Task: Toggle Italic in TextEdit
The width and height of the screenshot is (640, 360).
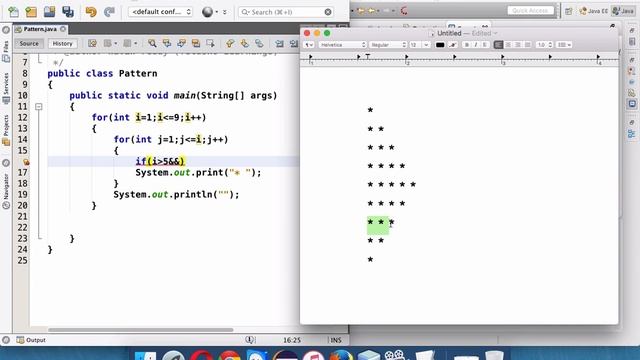Action: coord(476,44)
